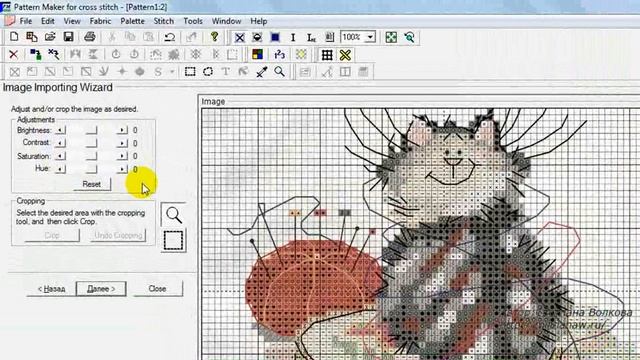Click the Contrast slider thumb

point(92,143)
